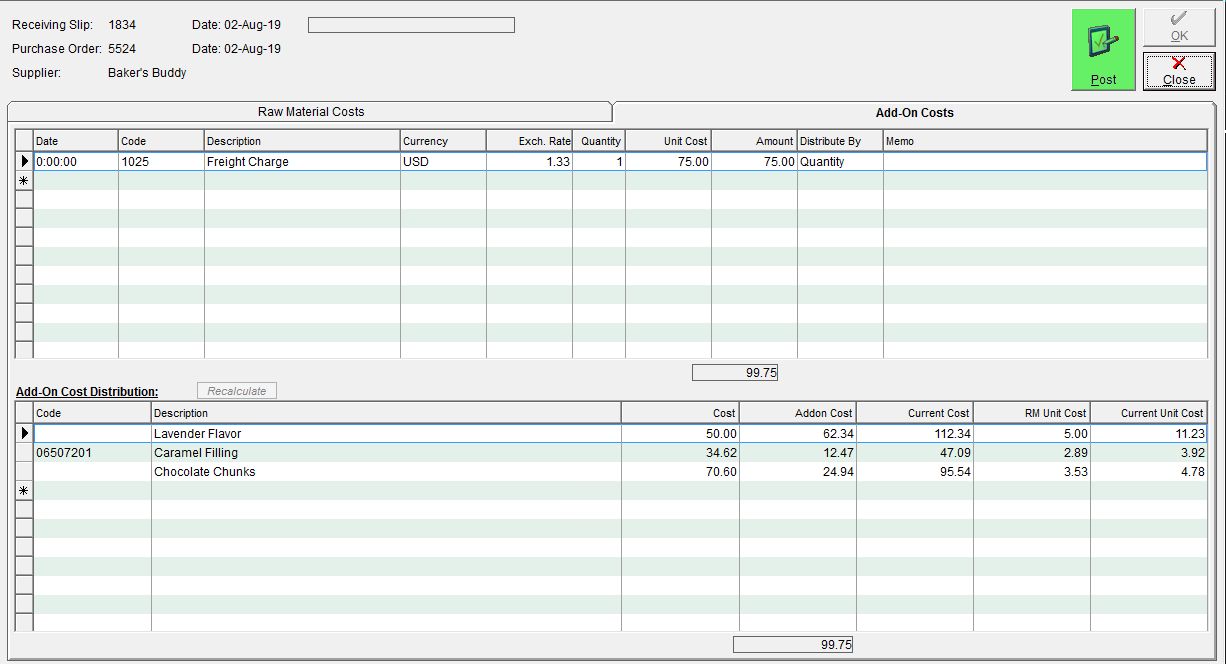Click the Distribute By cell showing Quantity

(x=840, y=161)
